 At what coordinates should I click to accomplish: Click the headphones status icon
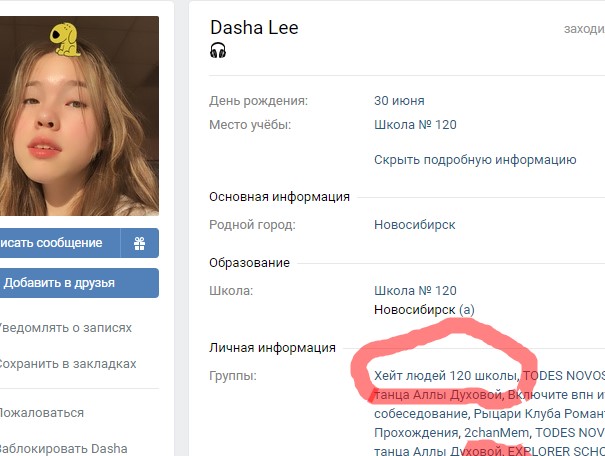(x=218, y=51)
